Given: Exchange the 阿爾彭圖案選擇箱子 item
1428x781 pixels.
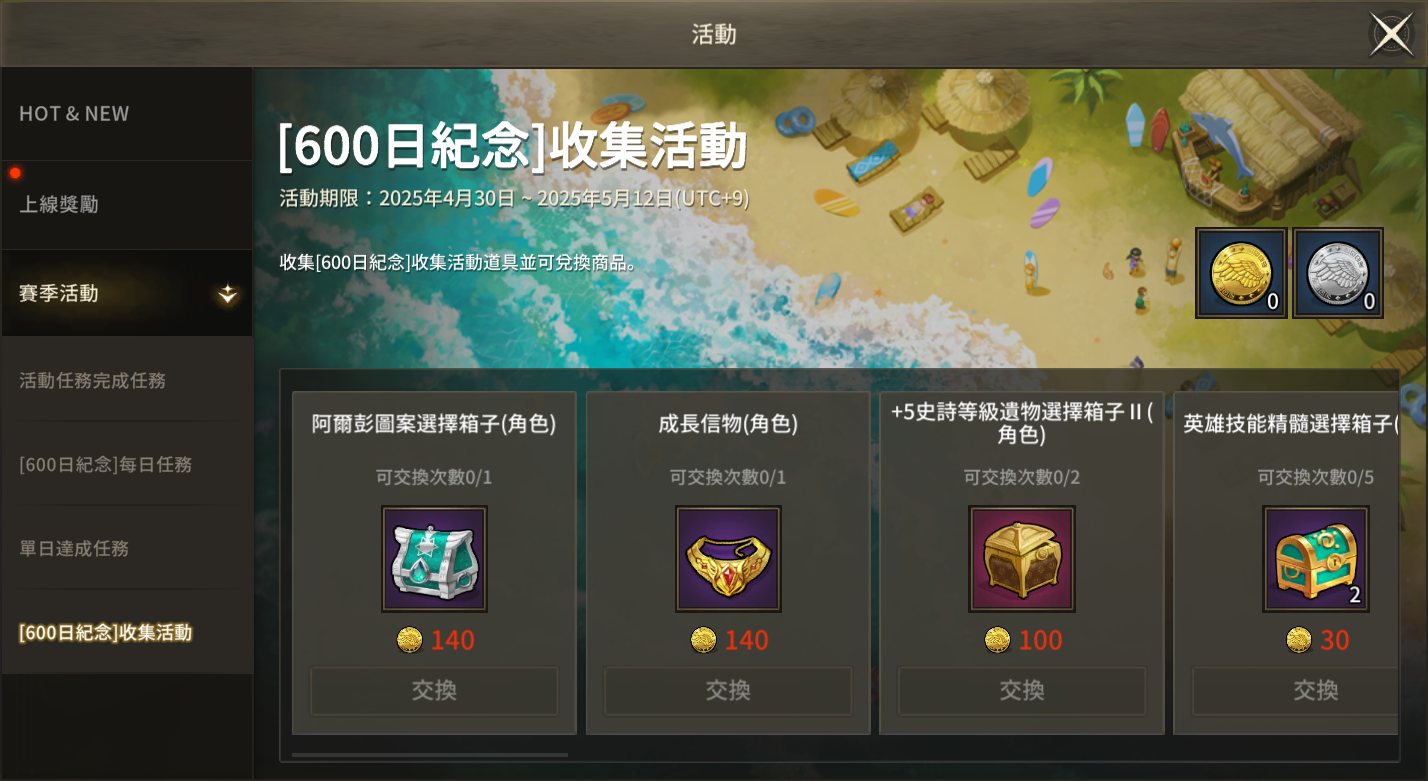Looking at the screenshot, I should point(434,691).
